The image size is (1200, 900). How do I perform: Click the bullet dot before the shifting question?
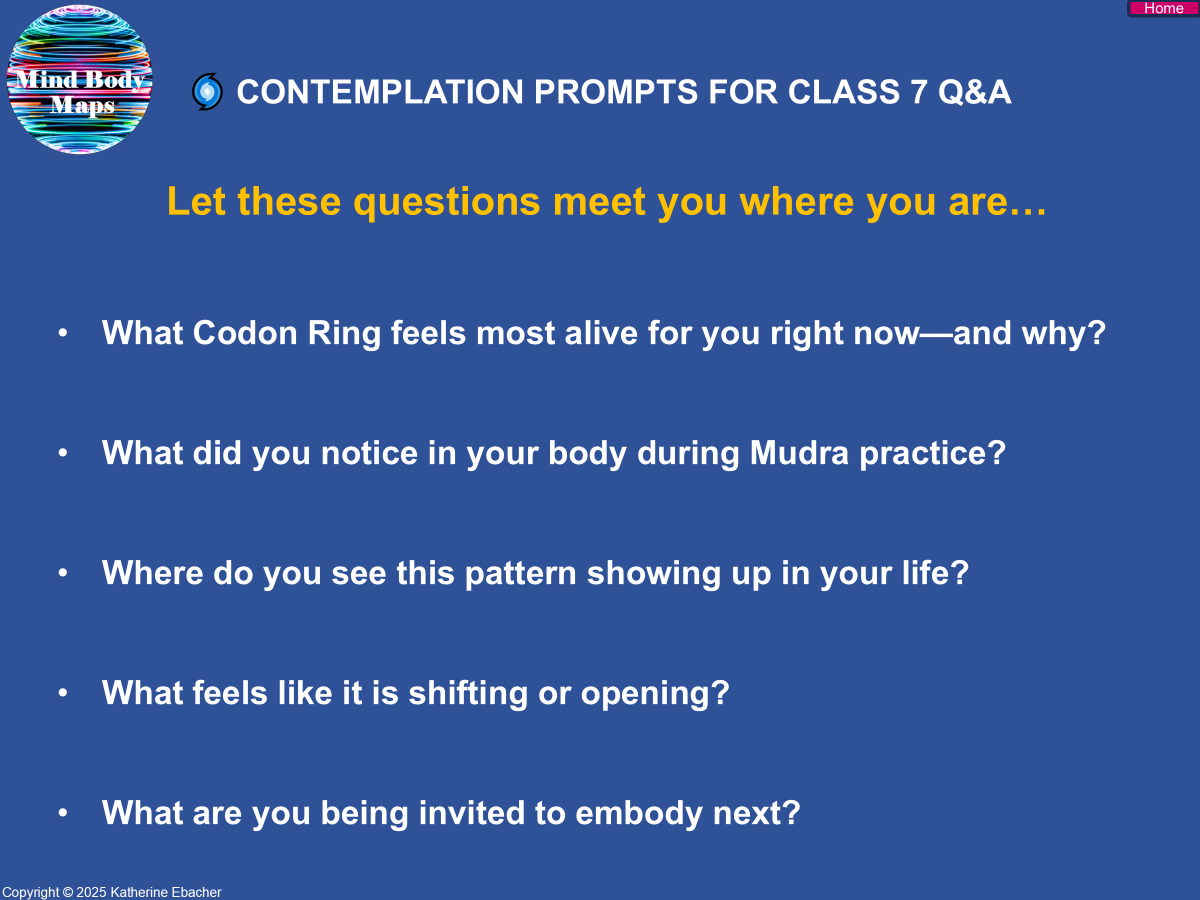pyautogui.click(x=63, y=693)
